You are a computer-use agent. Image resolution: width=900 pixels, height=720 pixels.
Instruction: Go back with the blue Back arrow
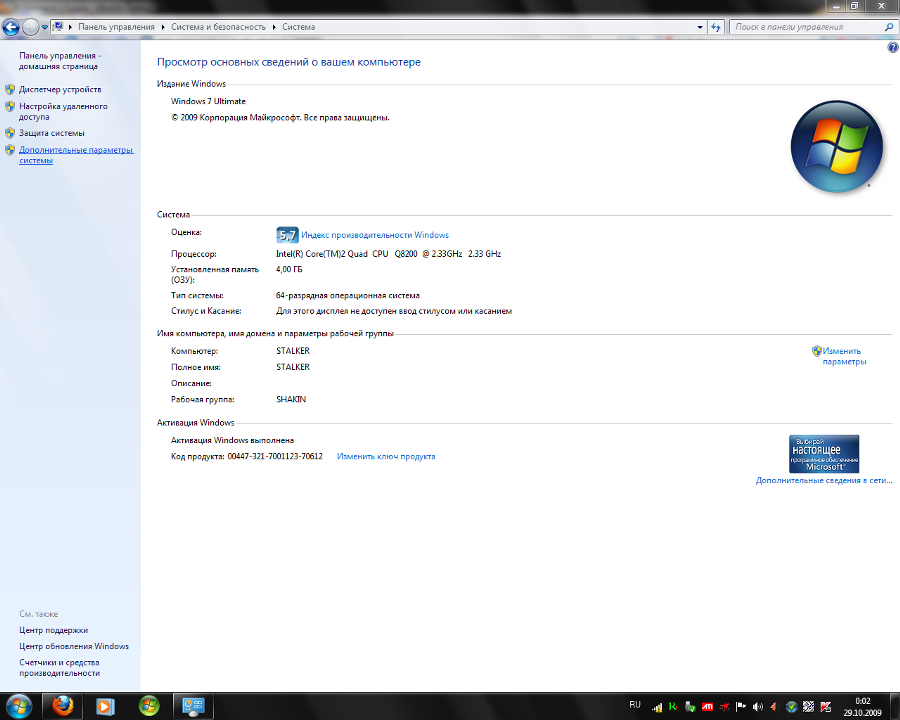pyautogui.click(x=11, y=26)
